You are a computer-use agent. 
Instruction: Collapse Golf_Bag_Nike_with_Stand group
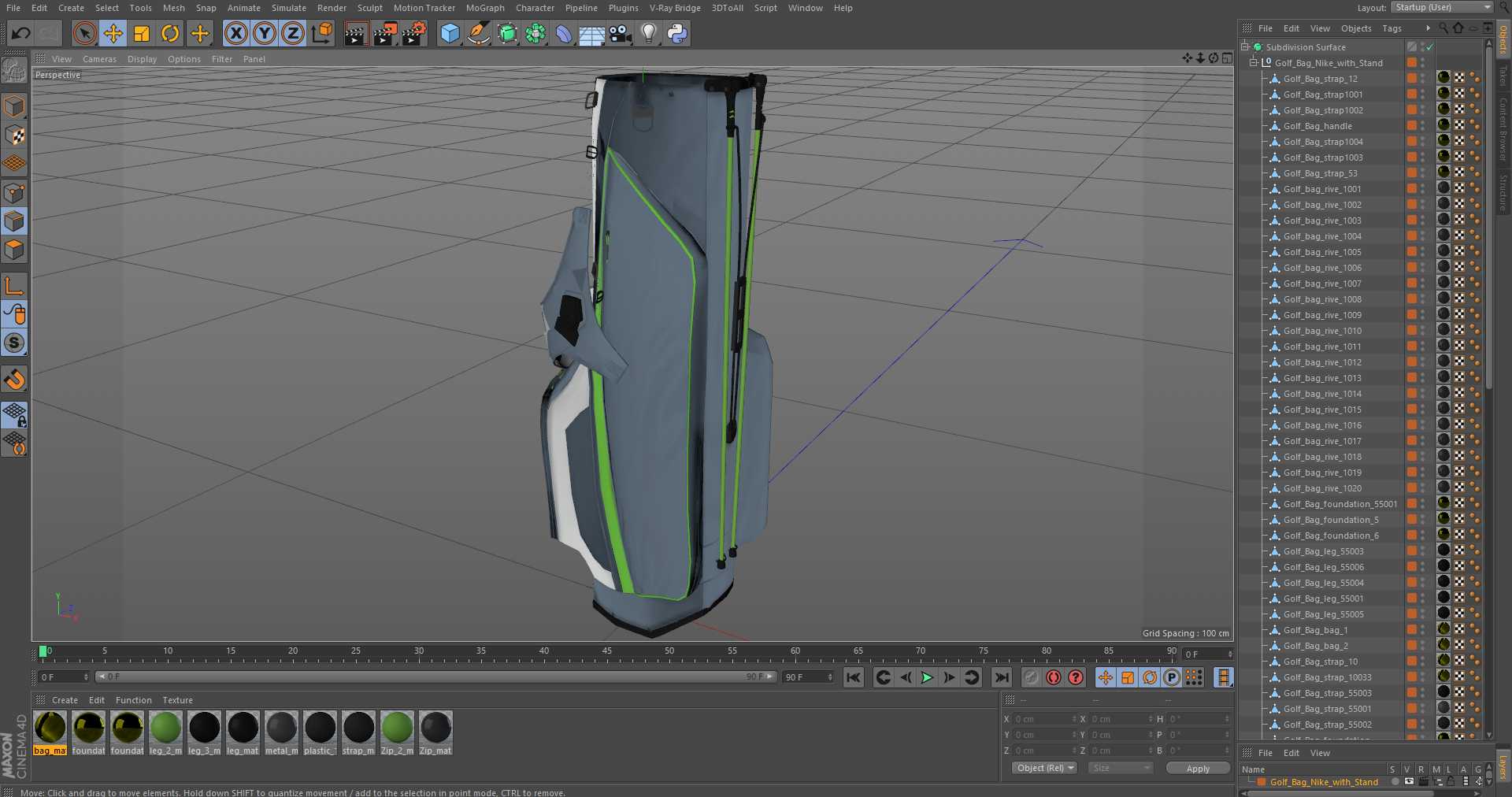(1254, 63)
